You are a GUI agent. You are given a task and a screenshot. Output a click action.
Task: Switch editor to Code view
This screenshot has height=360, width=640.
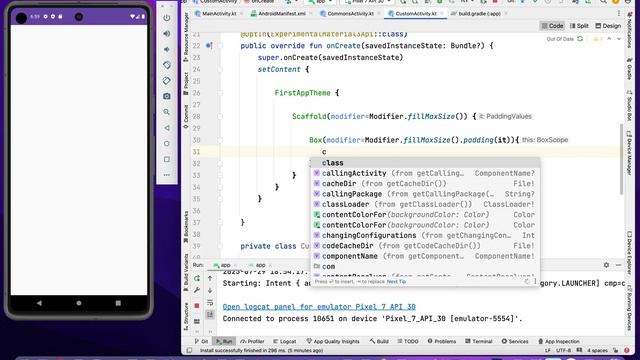click(552, 26)
